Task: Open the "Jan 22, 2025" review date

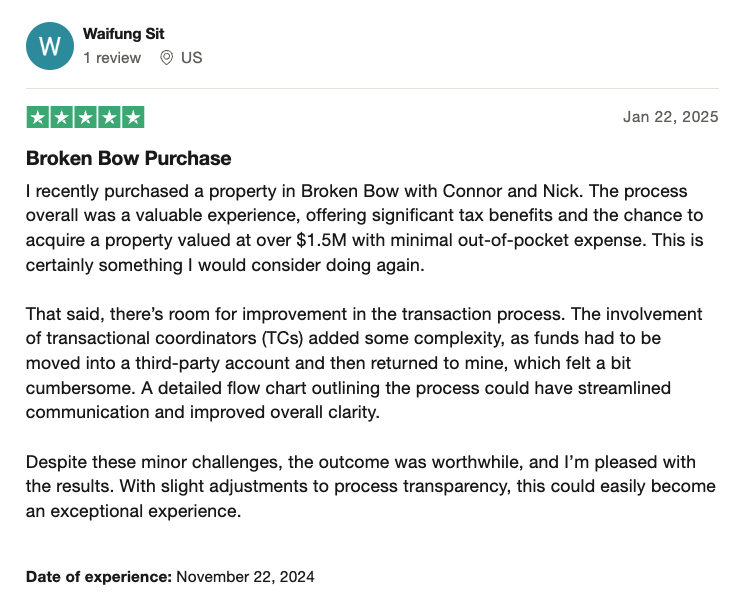Action: coord(670,117)
